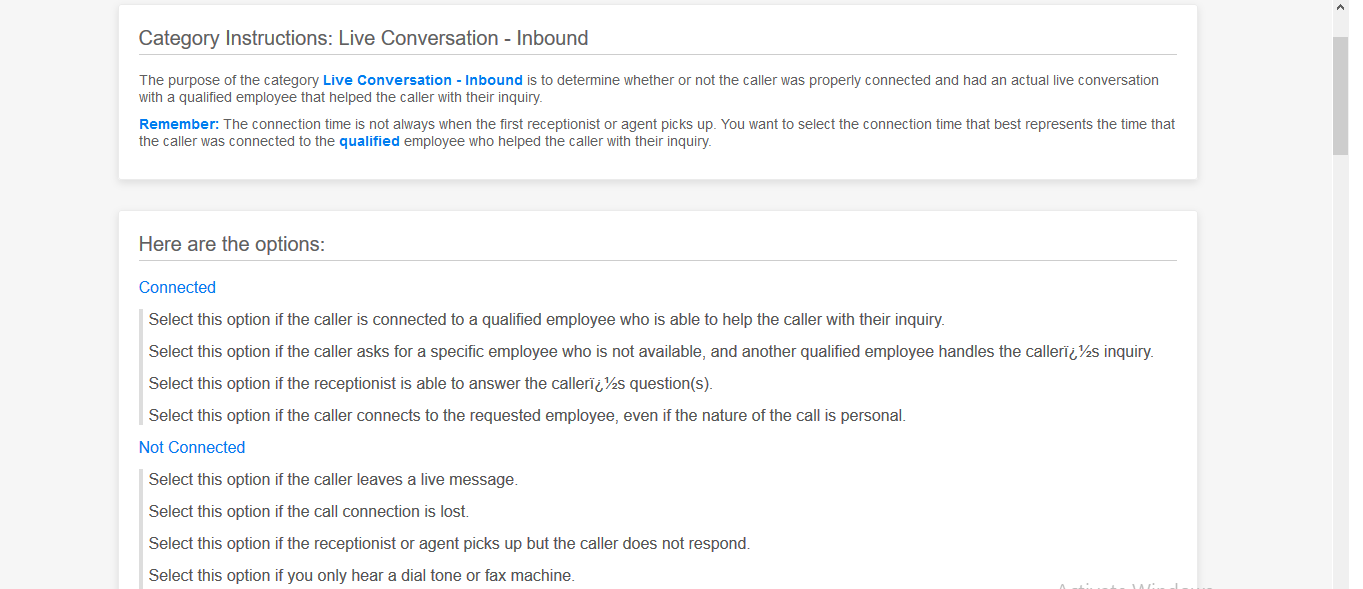Viewport: 1363px width, 589px height.
Task: Click the line about call nature being personal
Action: (527, 416)
